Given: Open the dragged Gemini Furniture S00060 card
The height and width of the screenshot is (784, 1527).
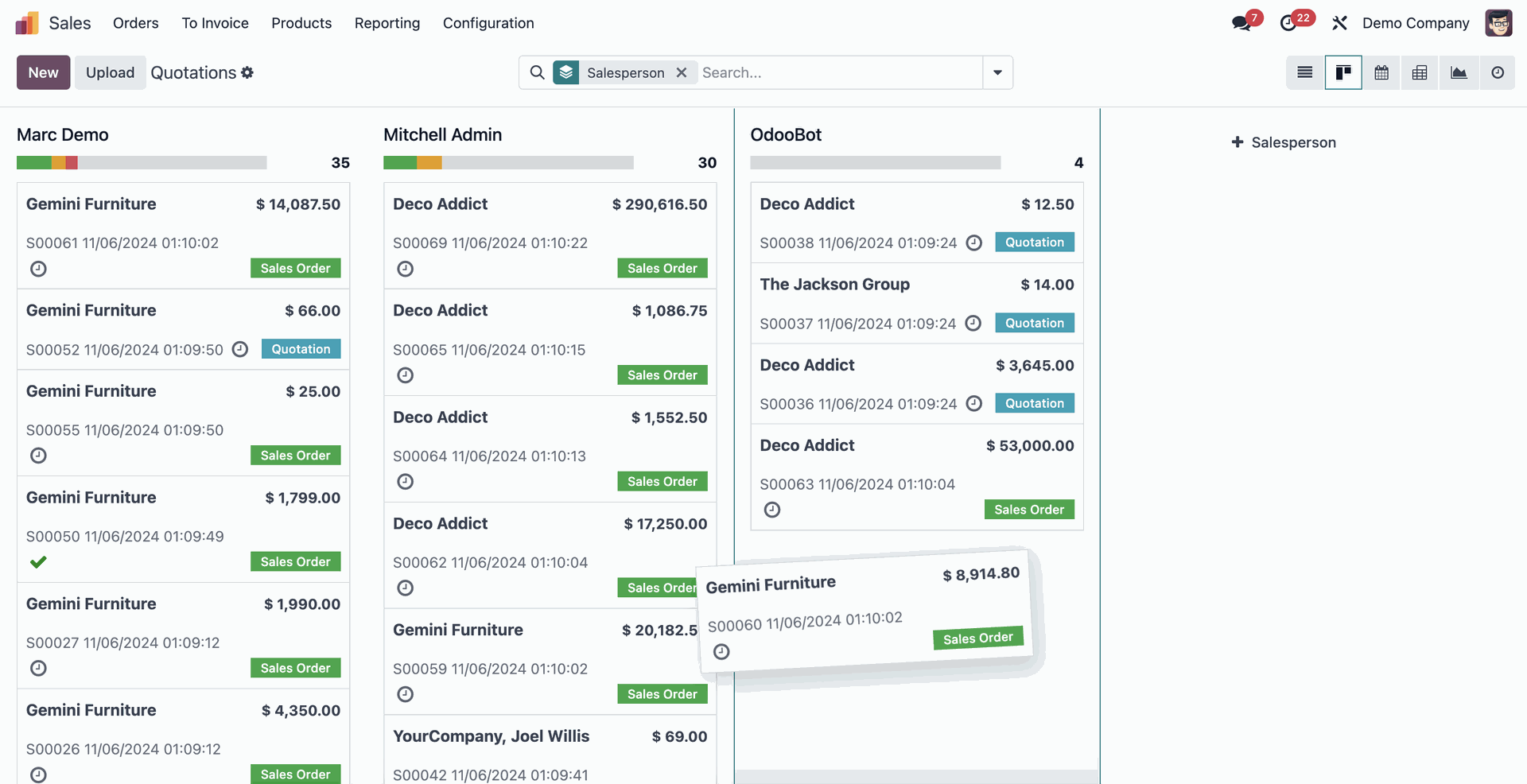Looking at the screenshot, I should [865, 611].
